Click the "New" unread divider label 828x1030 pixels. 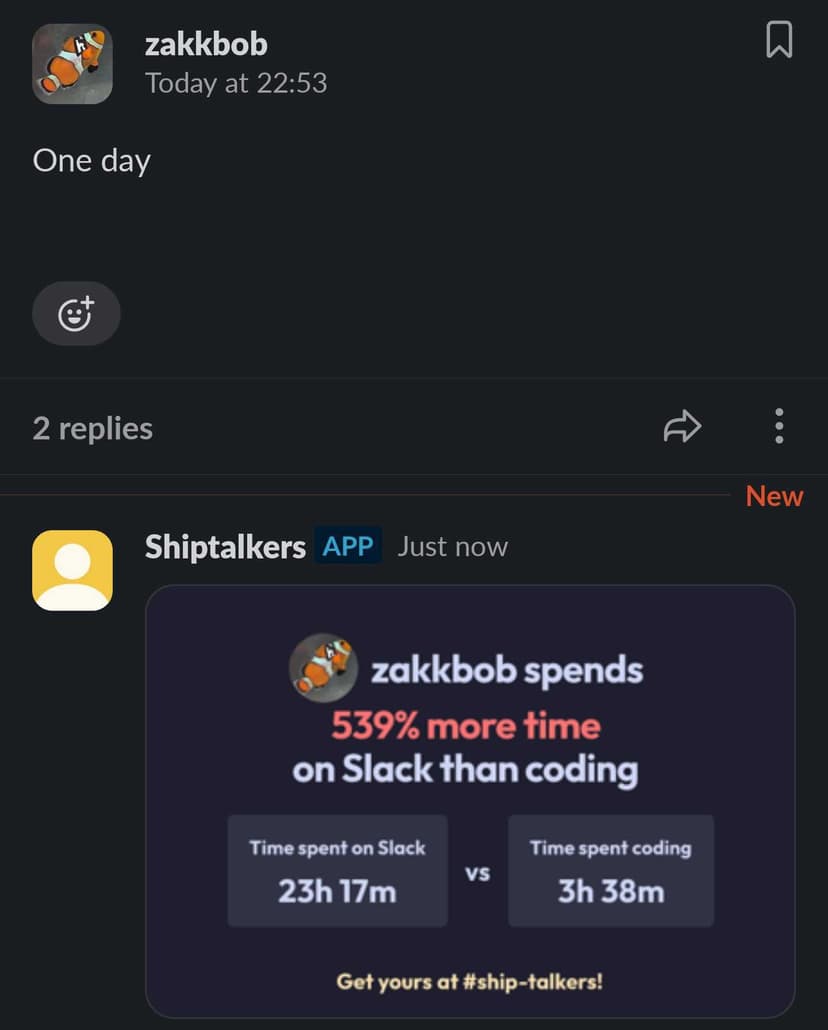[774, 497]
